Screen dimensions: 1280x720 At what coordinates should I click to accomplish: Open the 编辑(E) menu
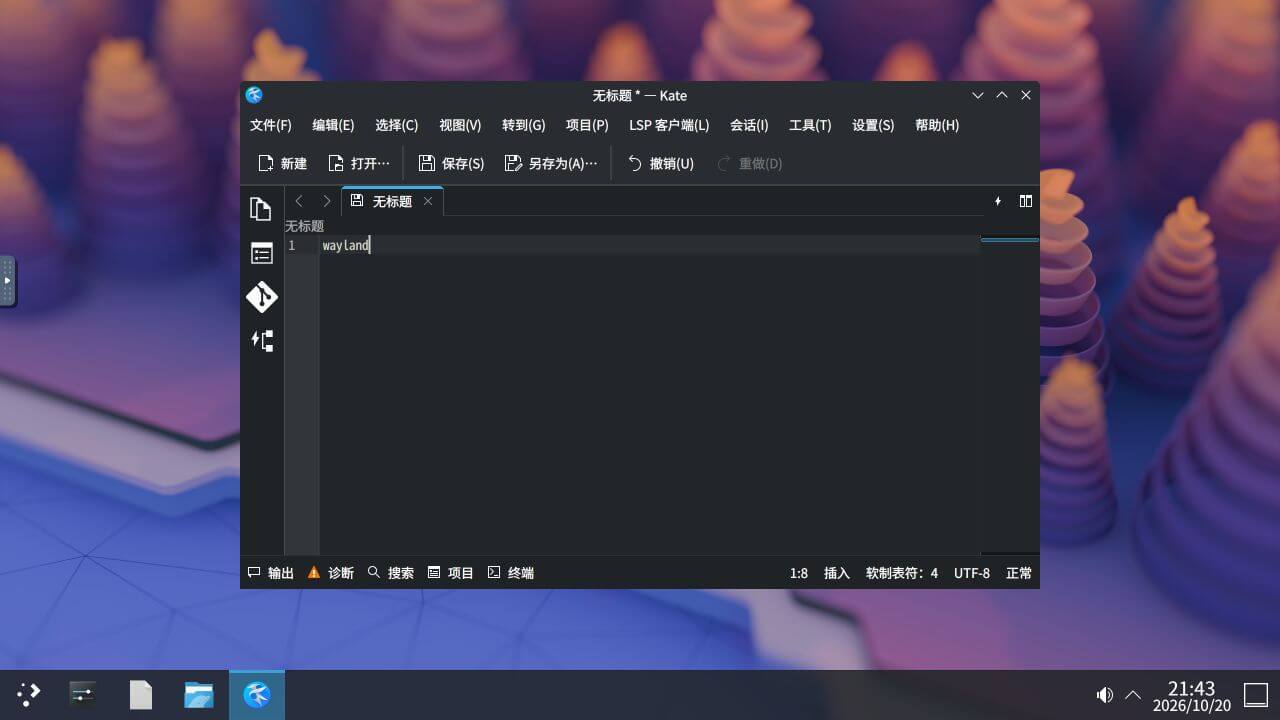tap(333, 125)
